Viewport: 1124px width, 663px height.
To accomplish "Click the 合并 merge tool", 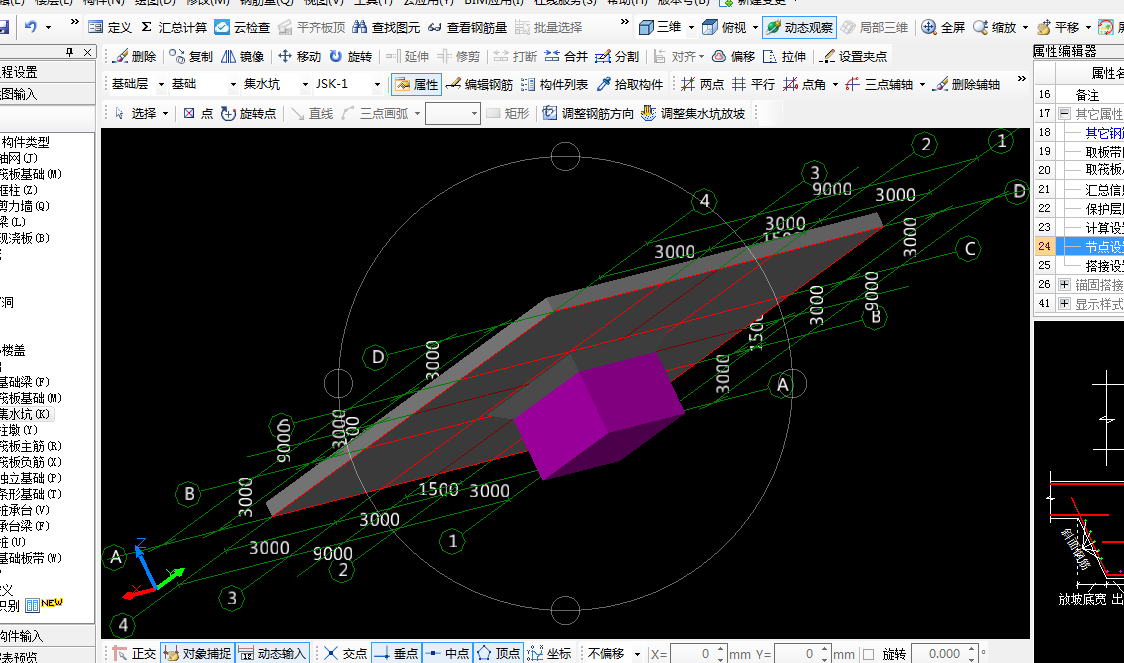I will [566, 56].
